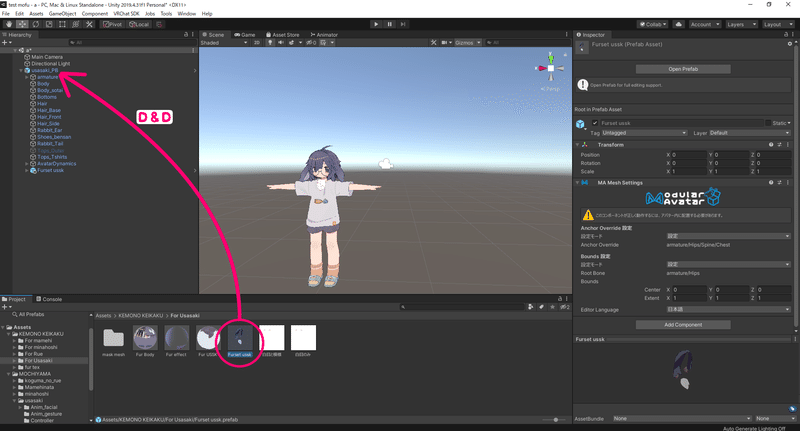Expand armature in the Hierarchy
The image size is (800, 431).
coord(27,77)
